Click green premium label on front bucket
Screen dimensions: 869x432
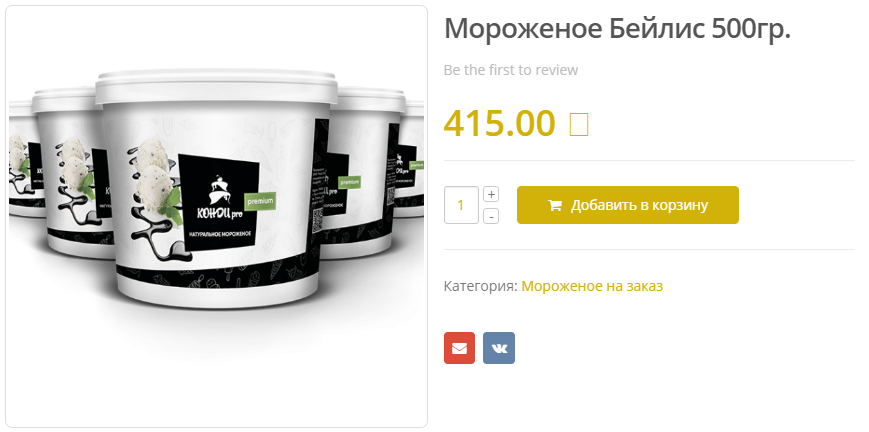[x=260, y=201]
